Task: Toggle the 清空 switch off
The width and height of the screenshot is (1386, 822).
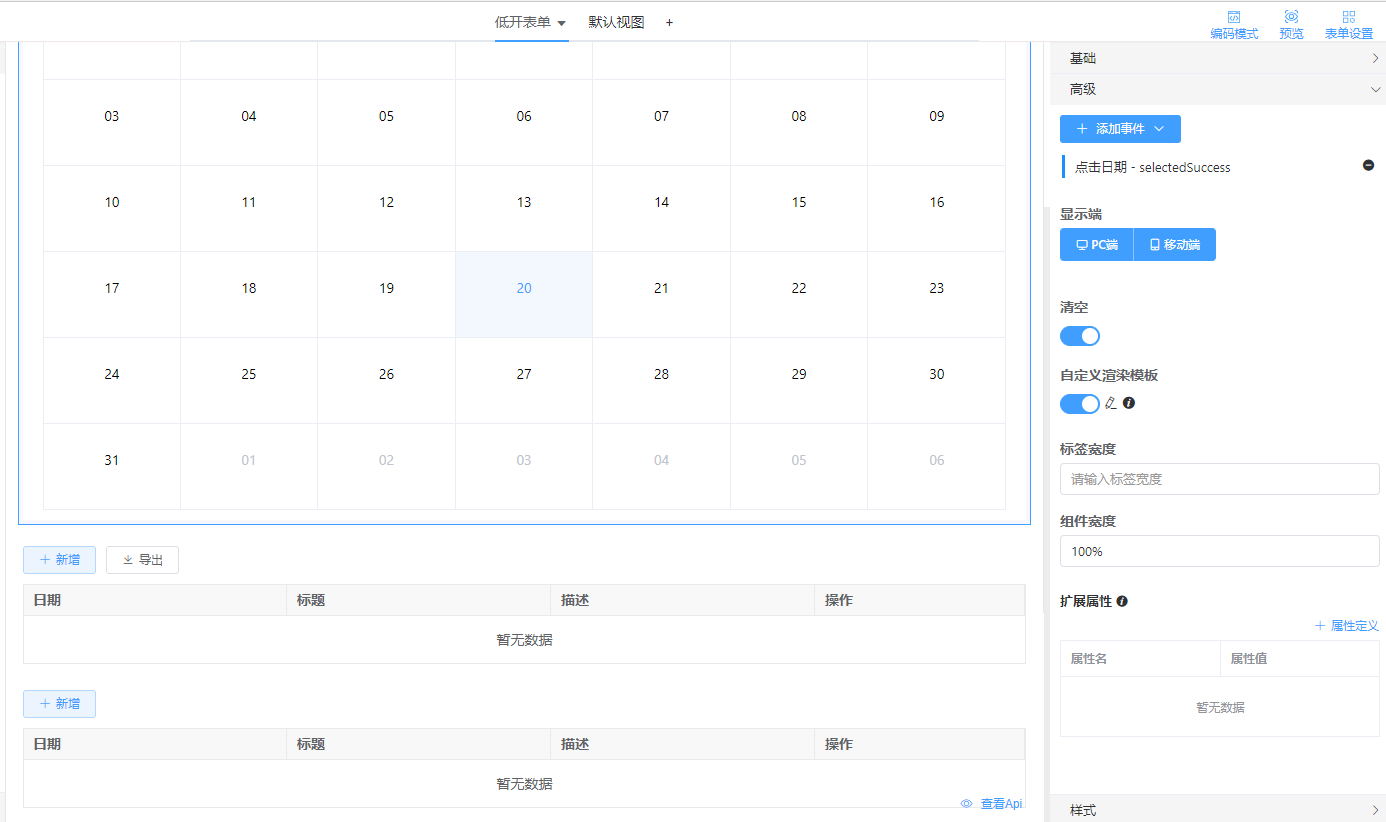Action: click(1080, 336)
